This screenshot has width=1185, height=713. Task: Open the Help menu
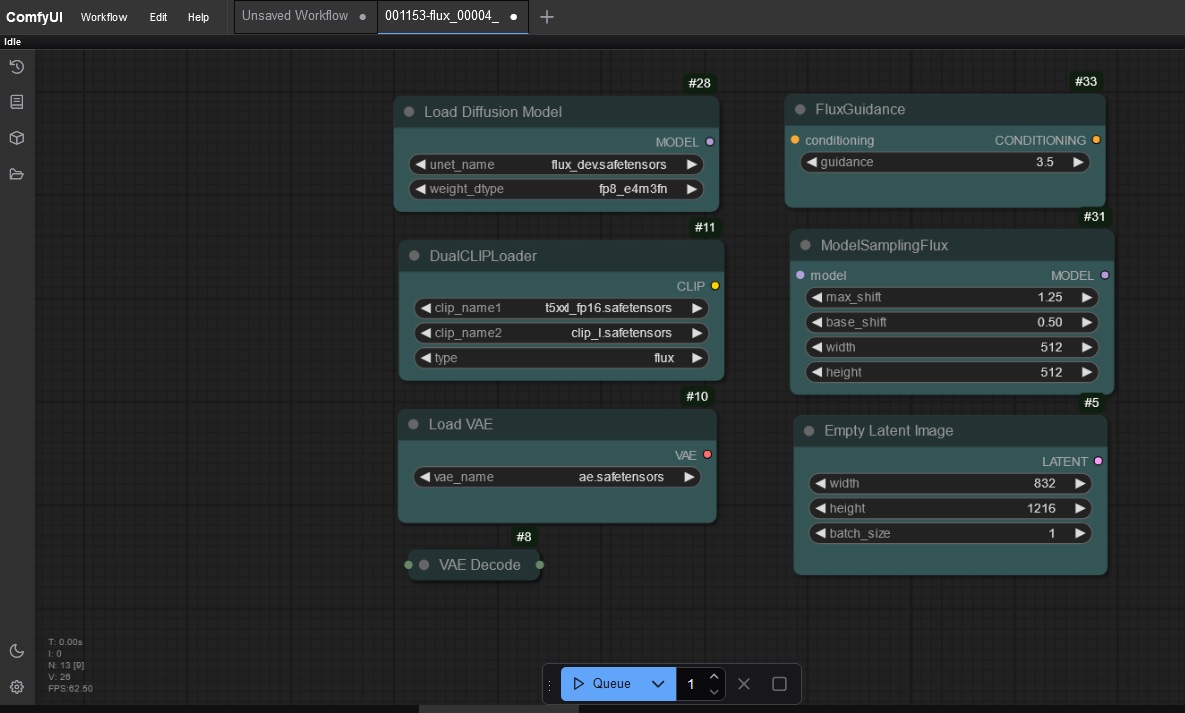pyautogui.click(x=198, y=17)
